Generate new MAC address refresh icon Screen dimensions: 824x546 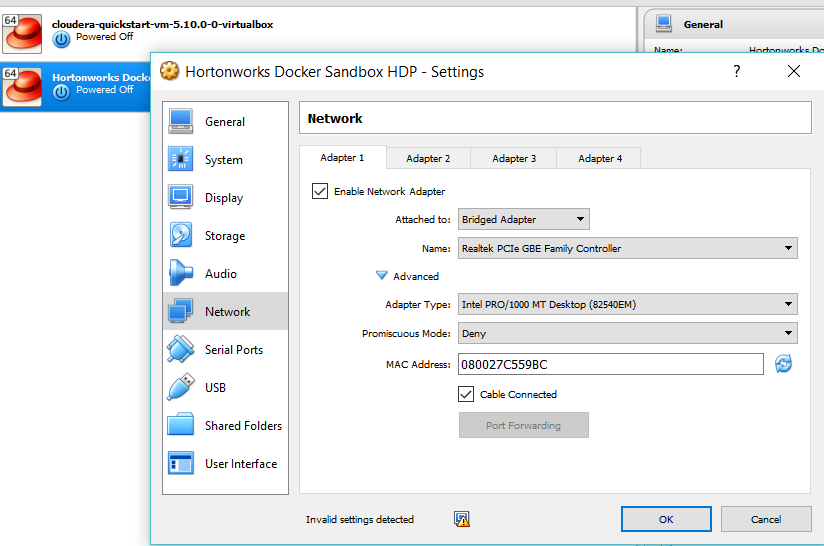click(784, 364)
